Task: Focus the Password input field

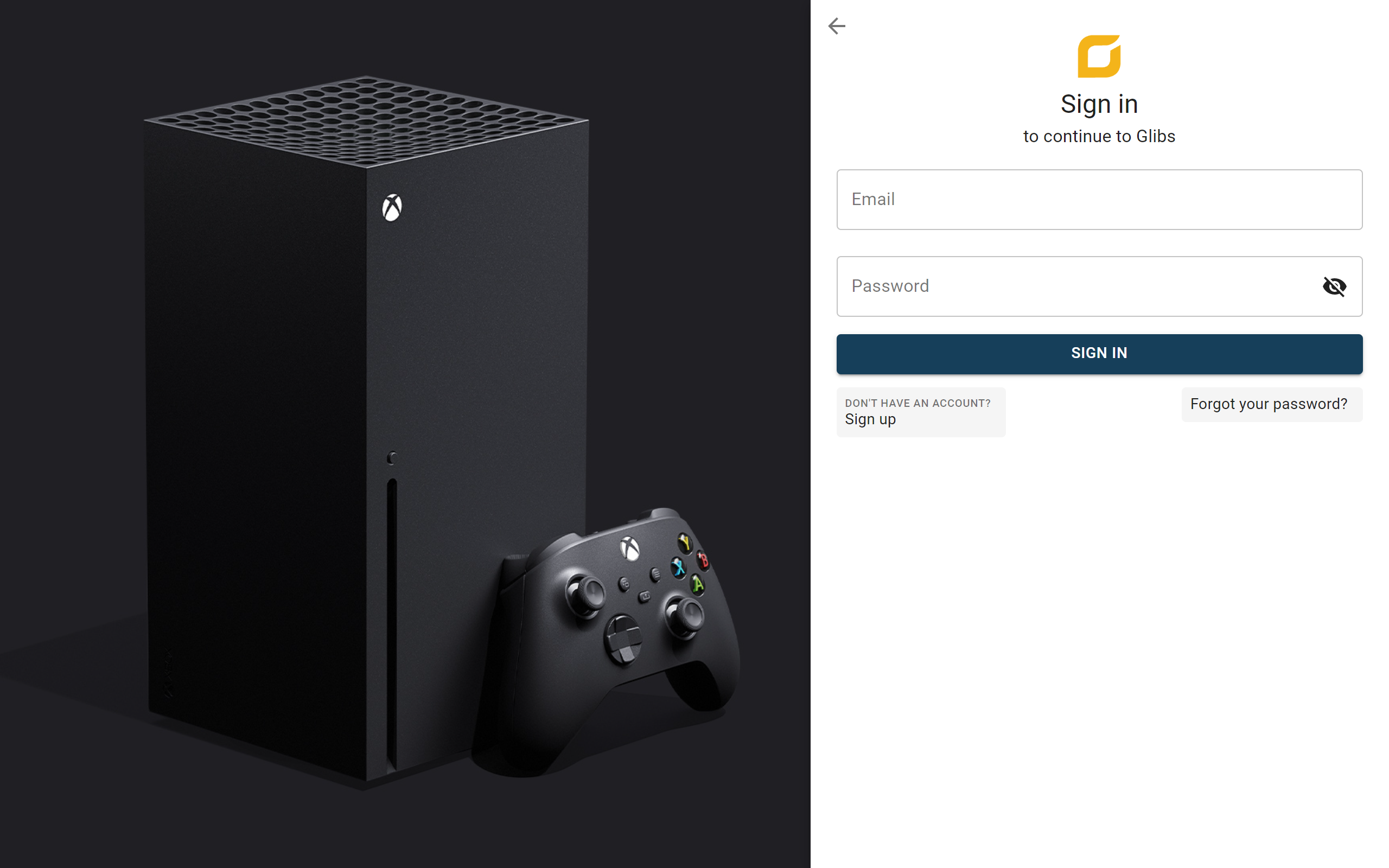Action: tap(1099, 286)
